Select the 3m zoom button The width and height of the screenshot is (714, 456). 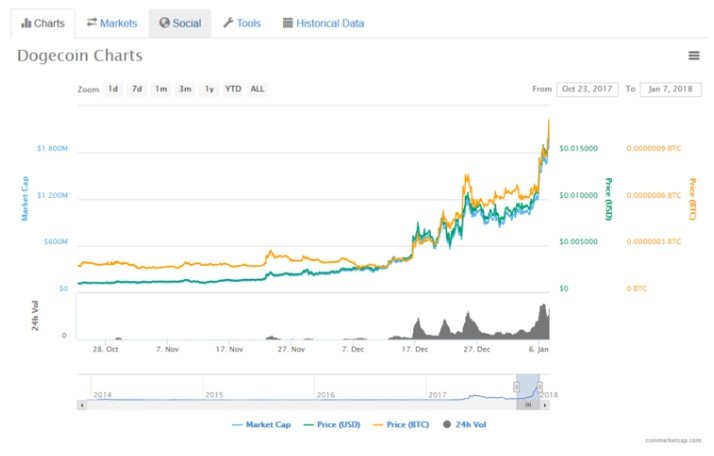click(185, 89)
